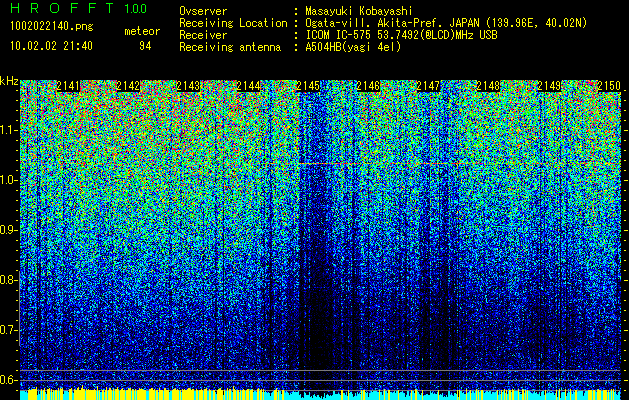Click the HROFFT 1.0.0 title text

79,8
